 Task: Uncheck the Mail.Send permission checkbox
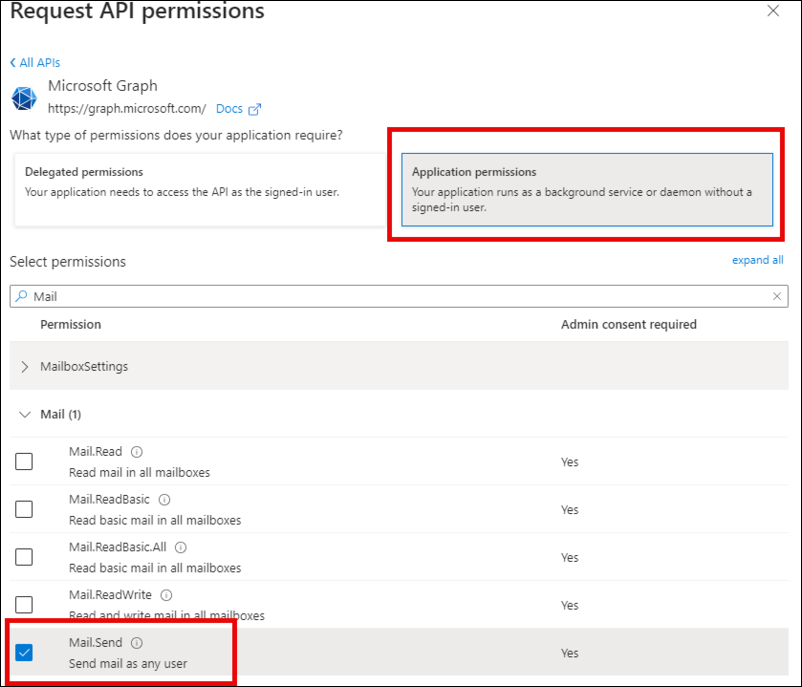[x=24, y=652]
